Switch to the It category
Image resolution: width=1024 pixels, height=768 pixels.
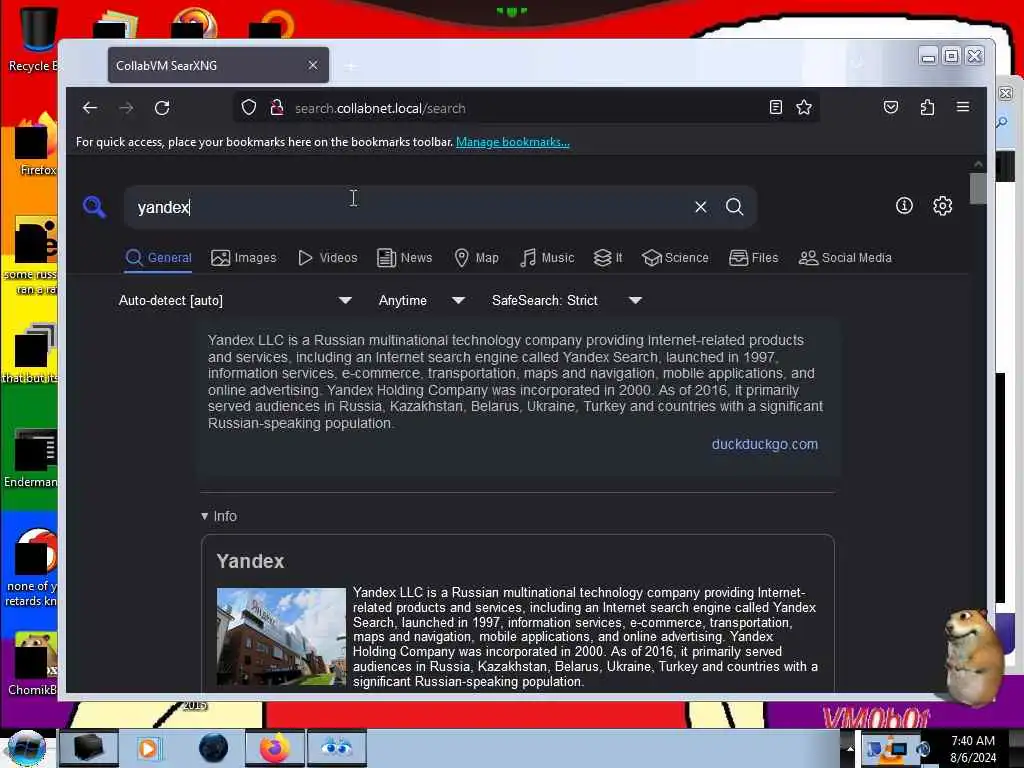click(608, 258)
